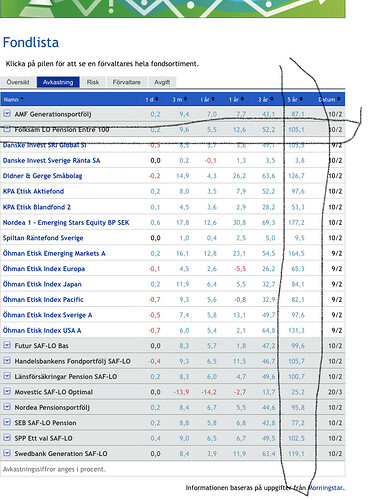Click Handelsbankens Fondportfölj SAF-LO name
374x500 pixels.
(72, 361)
